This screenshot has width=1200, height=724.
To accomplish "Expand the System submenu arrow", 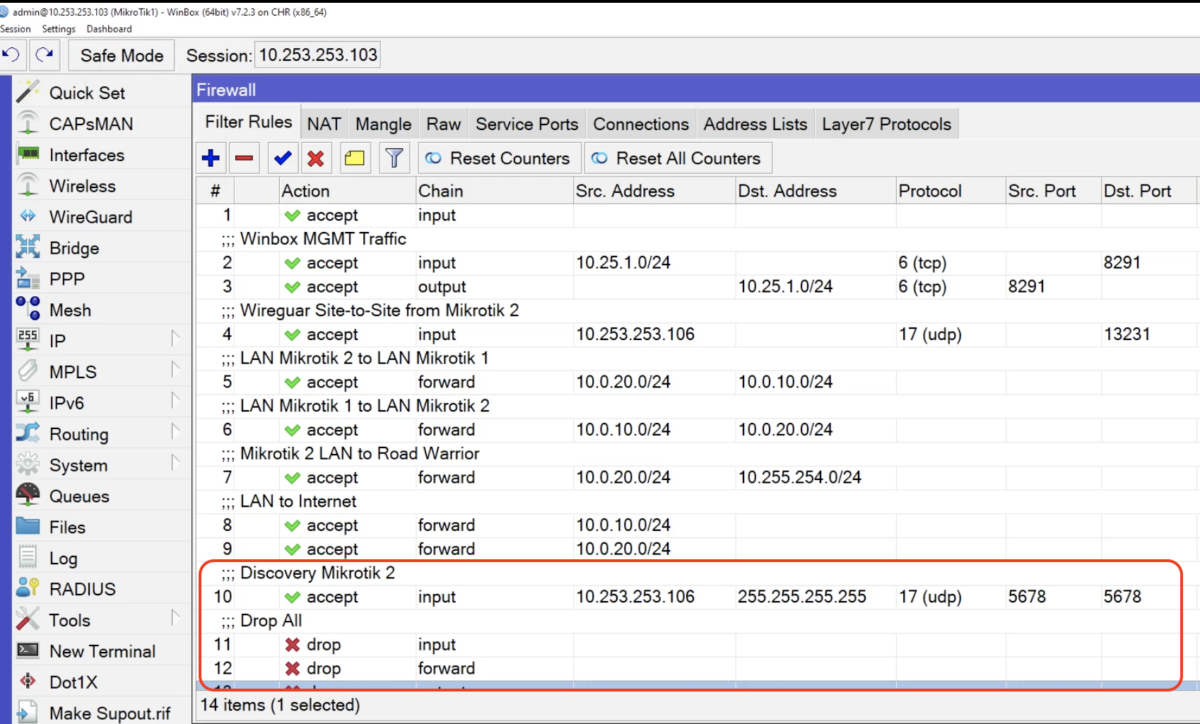I will 176,464.
